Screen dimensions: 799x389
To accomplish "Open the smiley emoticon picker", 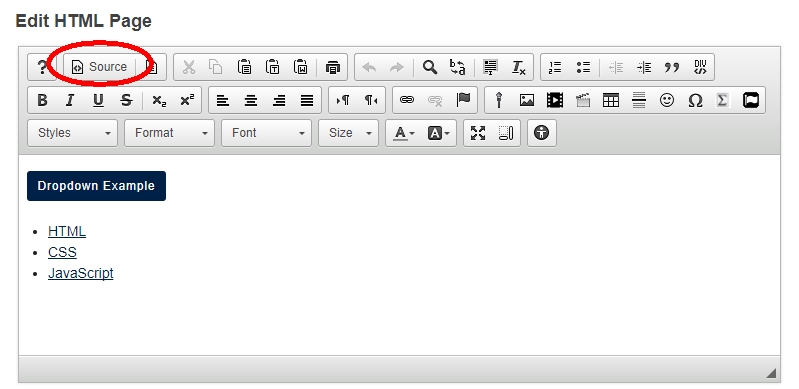I will [667, 100].
